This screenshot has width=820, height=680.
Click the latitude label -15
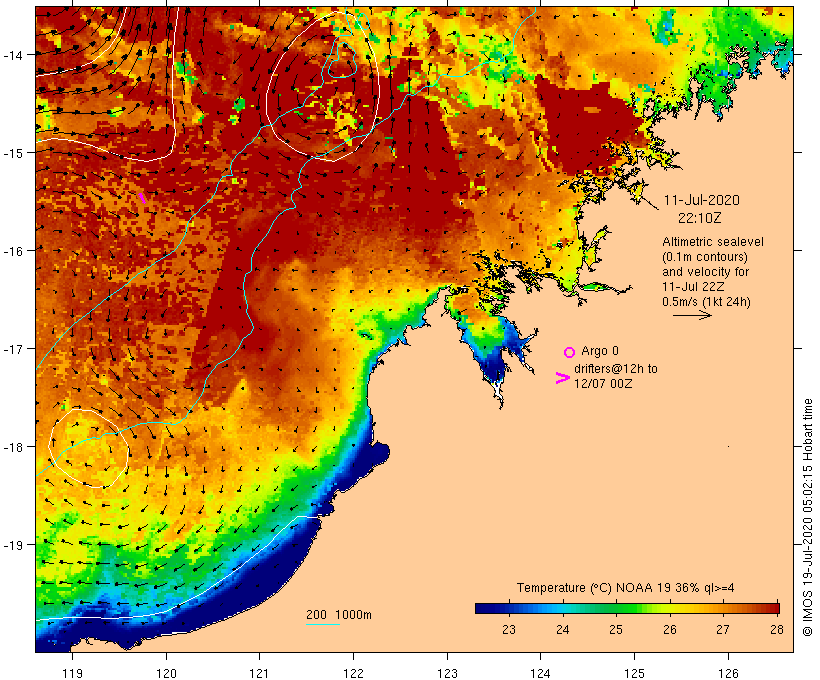12,153
